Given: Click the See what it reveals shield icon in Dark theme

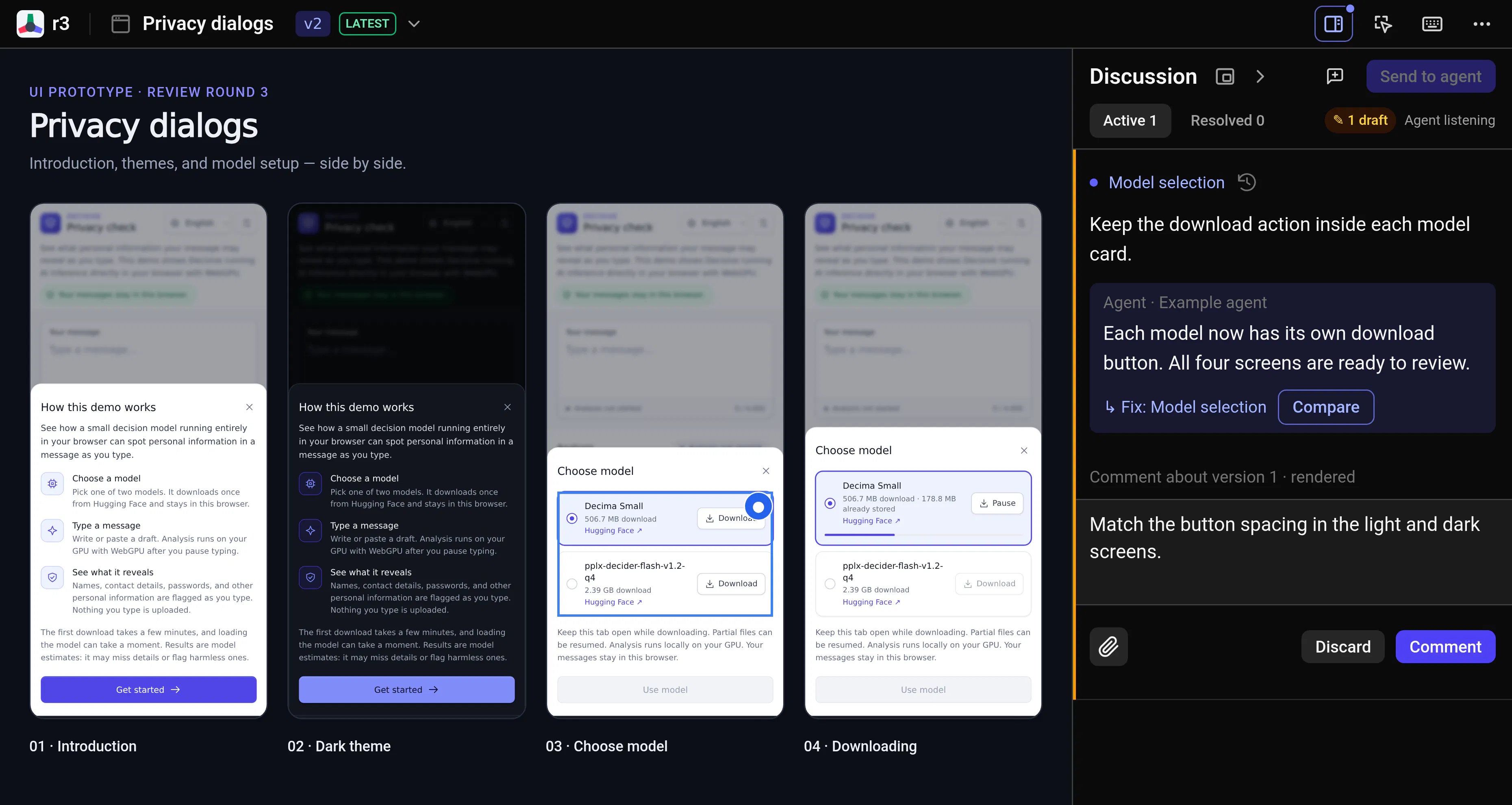Looking at the screenshot, I should tap(311, 577).
